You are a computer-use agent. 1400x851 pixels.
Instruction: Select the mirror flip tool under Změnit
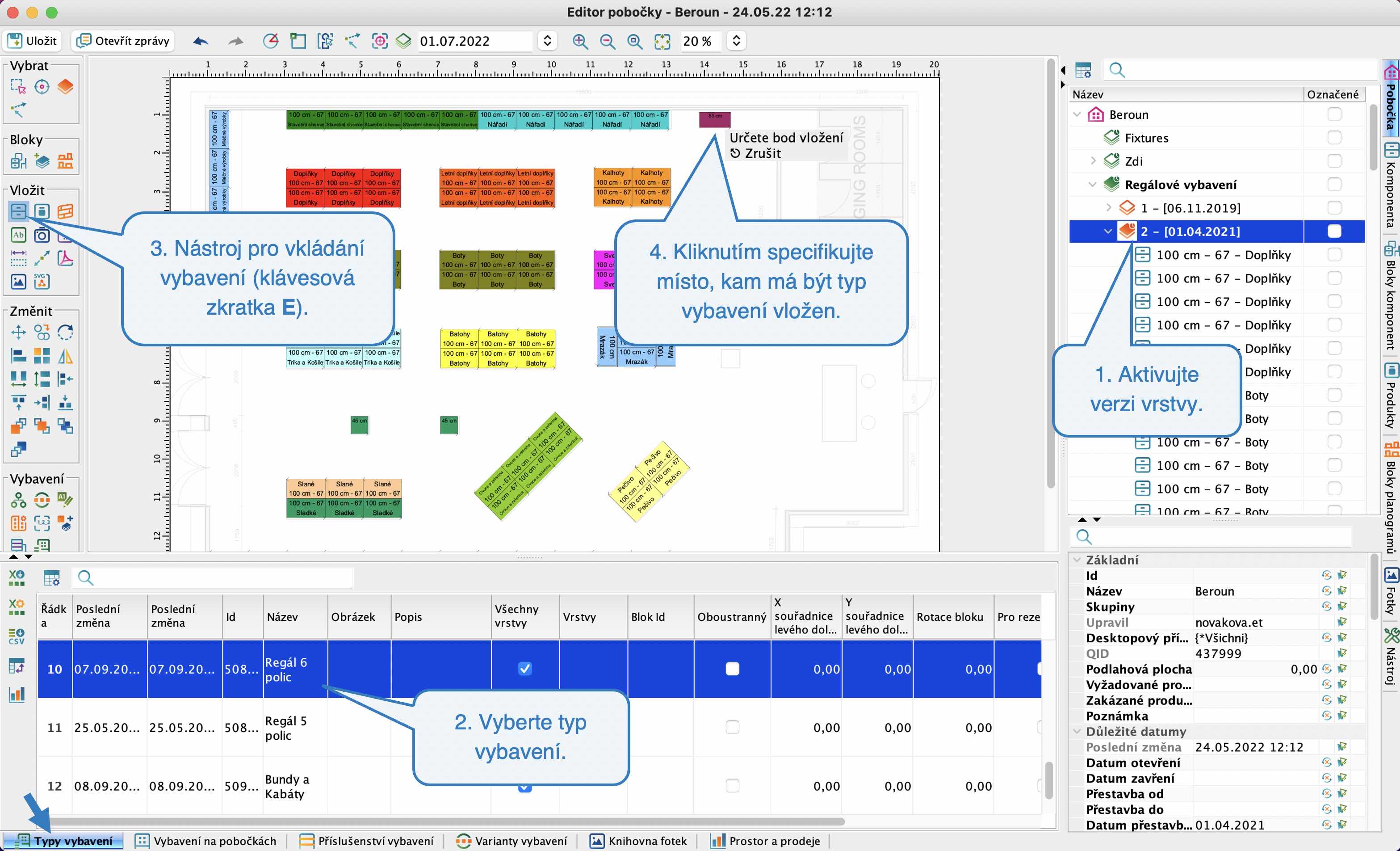coord(65,356)
